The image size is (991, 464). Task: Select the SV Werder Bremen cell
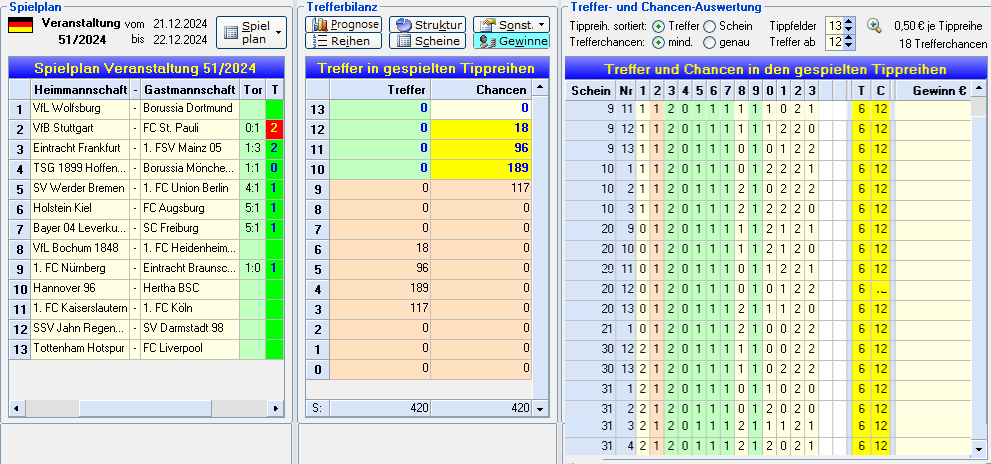(x=80, y=188)
